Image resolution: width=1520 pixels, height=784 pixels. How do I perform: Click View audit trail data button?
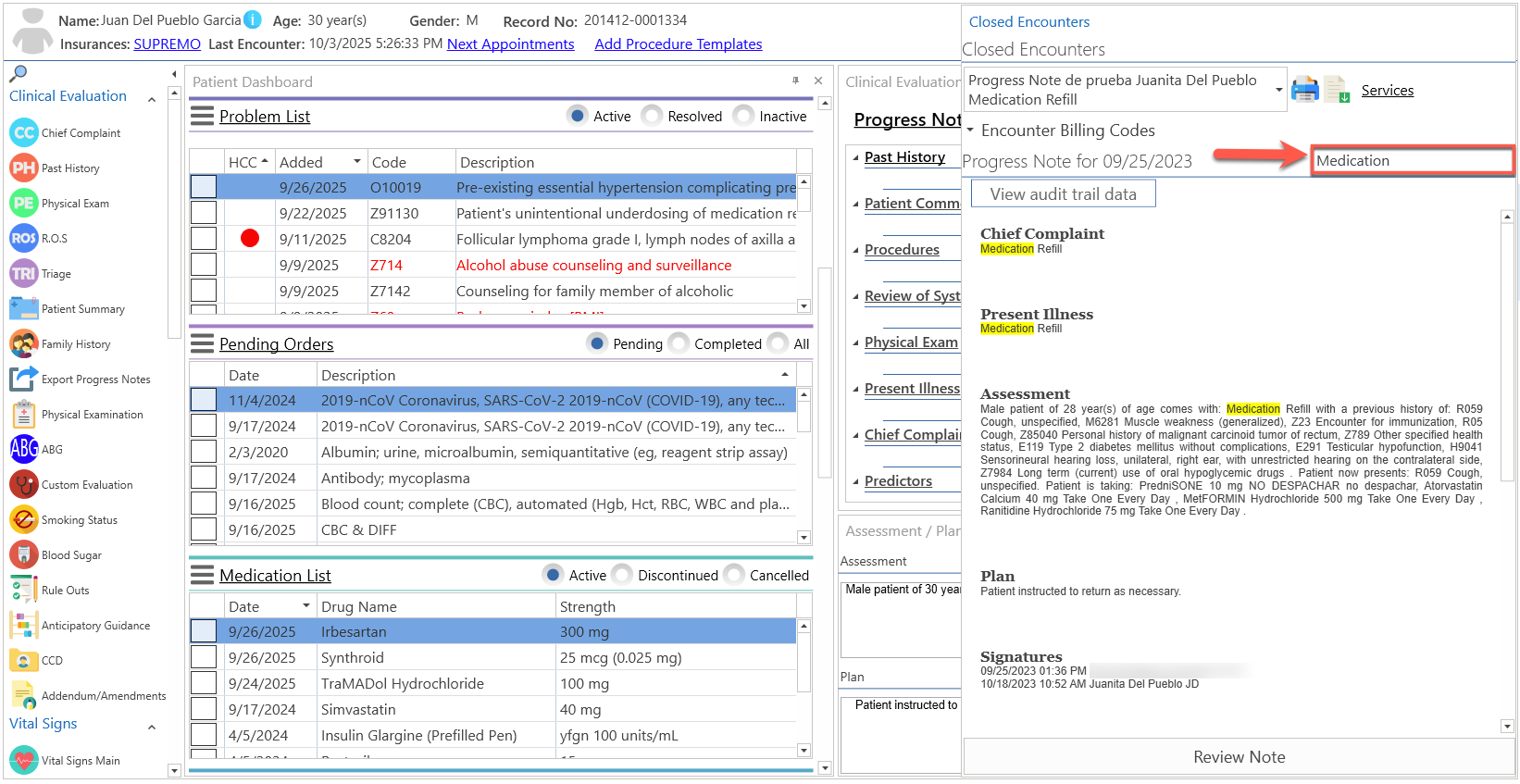click(x=1063, y=193)
